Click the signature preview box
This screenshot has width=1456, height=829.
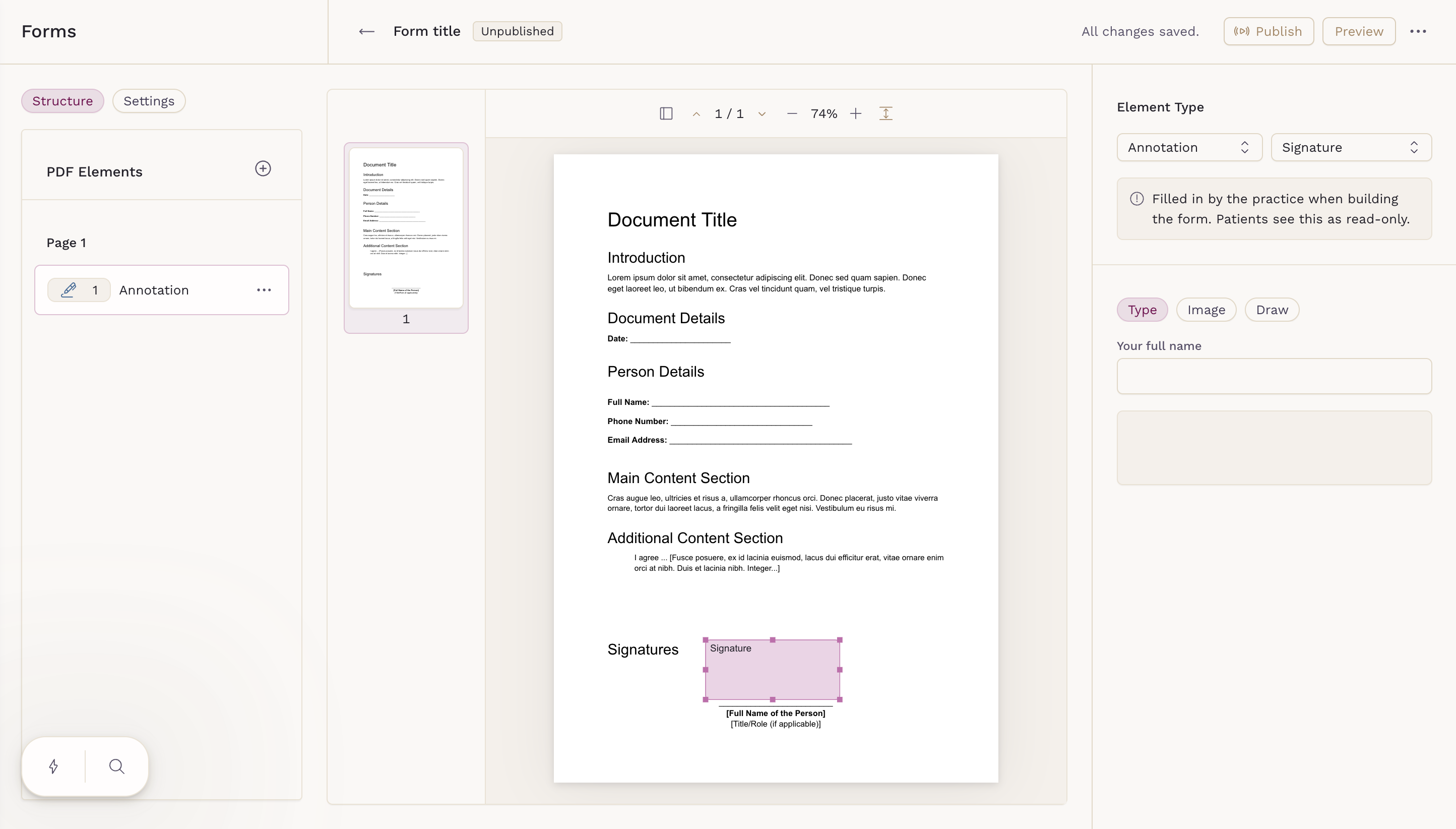click(x=1274, y=447)
